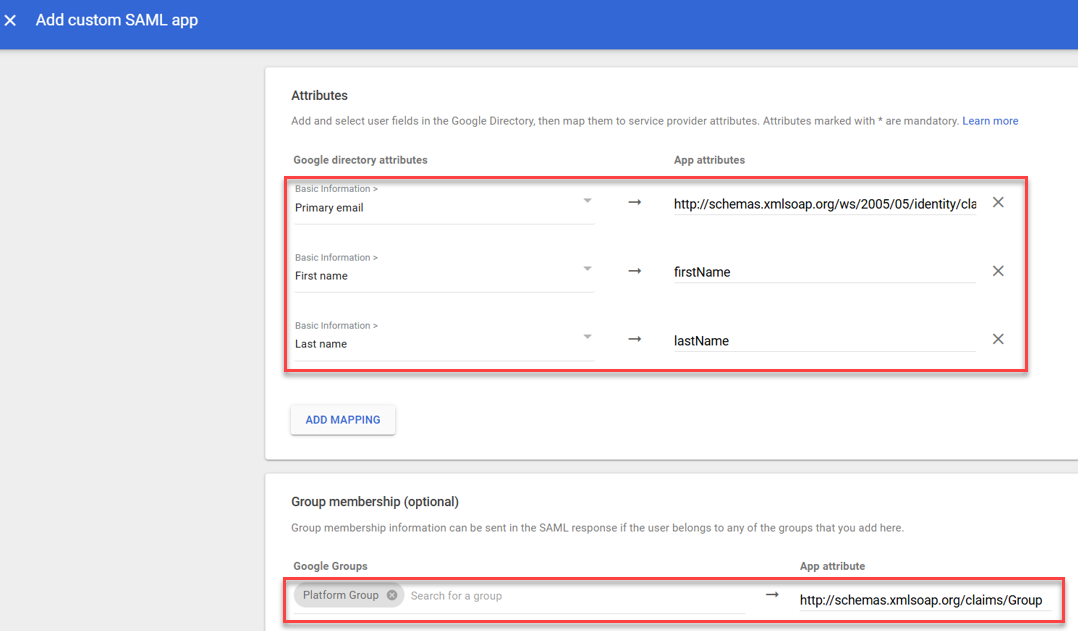
Task: Open the Learn more link
Action: point(989,121)
